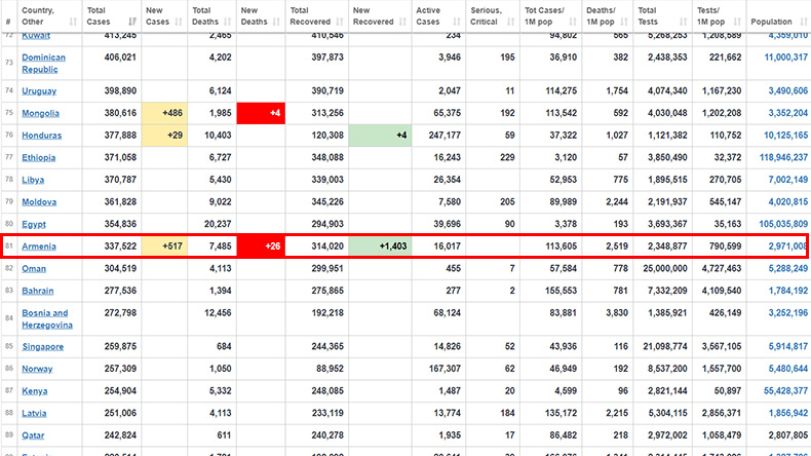Sort by Total Cases column icon
Image resolution: width=811 pixels, height=456 pixels.
pyautogui.click(x=132, y=22)
